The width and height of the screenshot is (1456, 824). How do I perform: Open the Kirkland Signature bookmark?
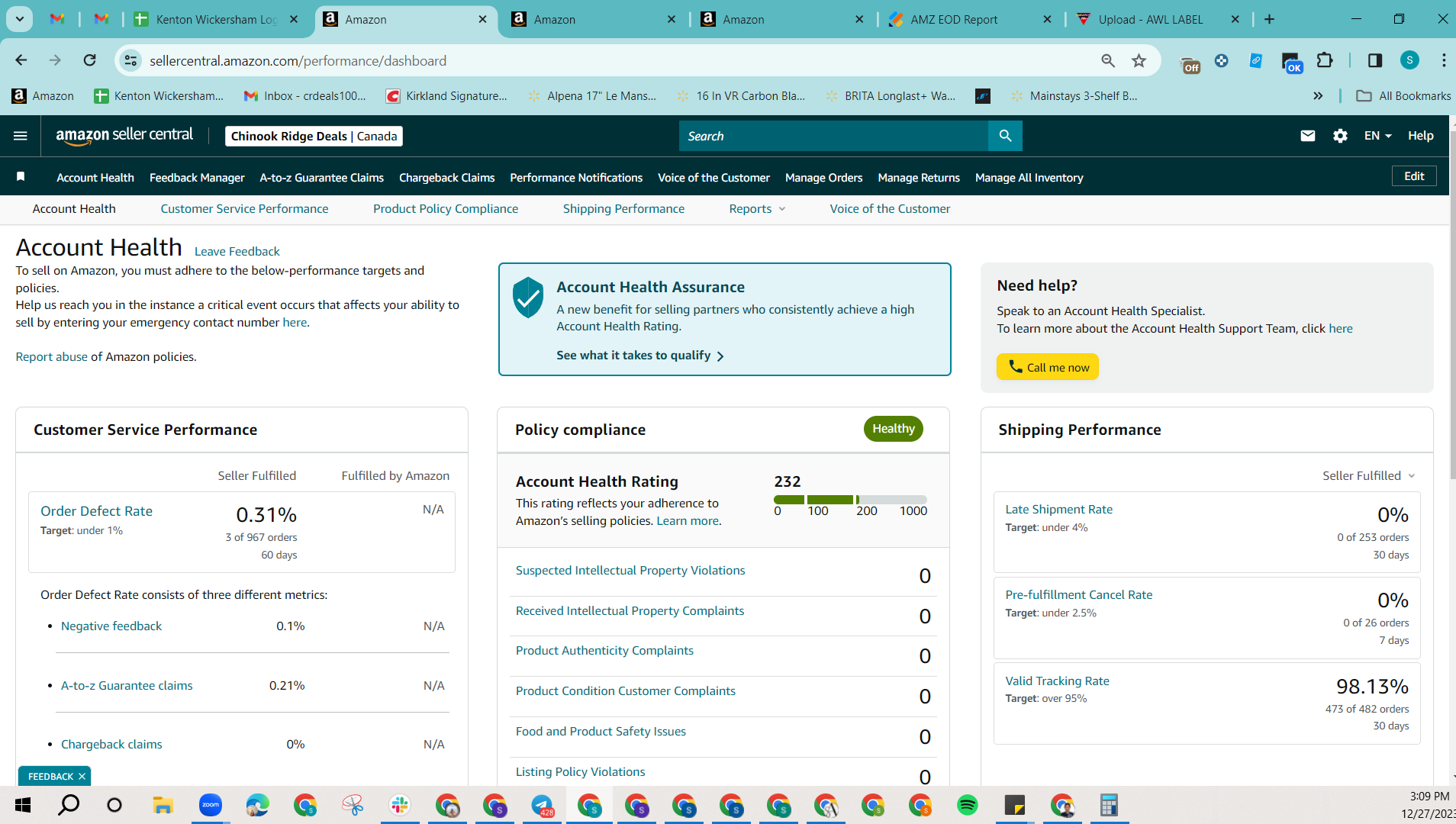point(446,95)
